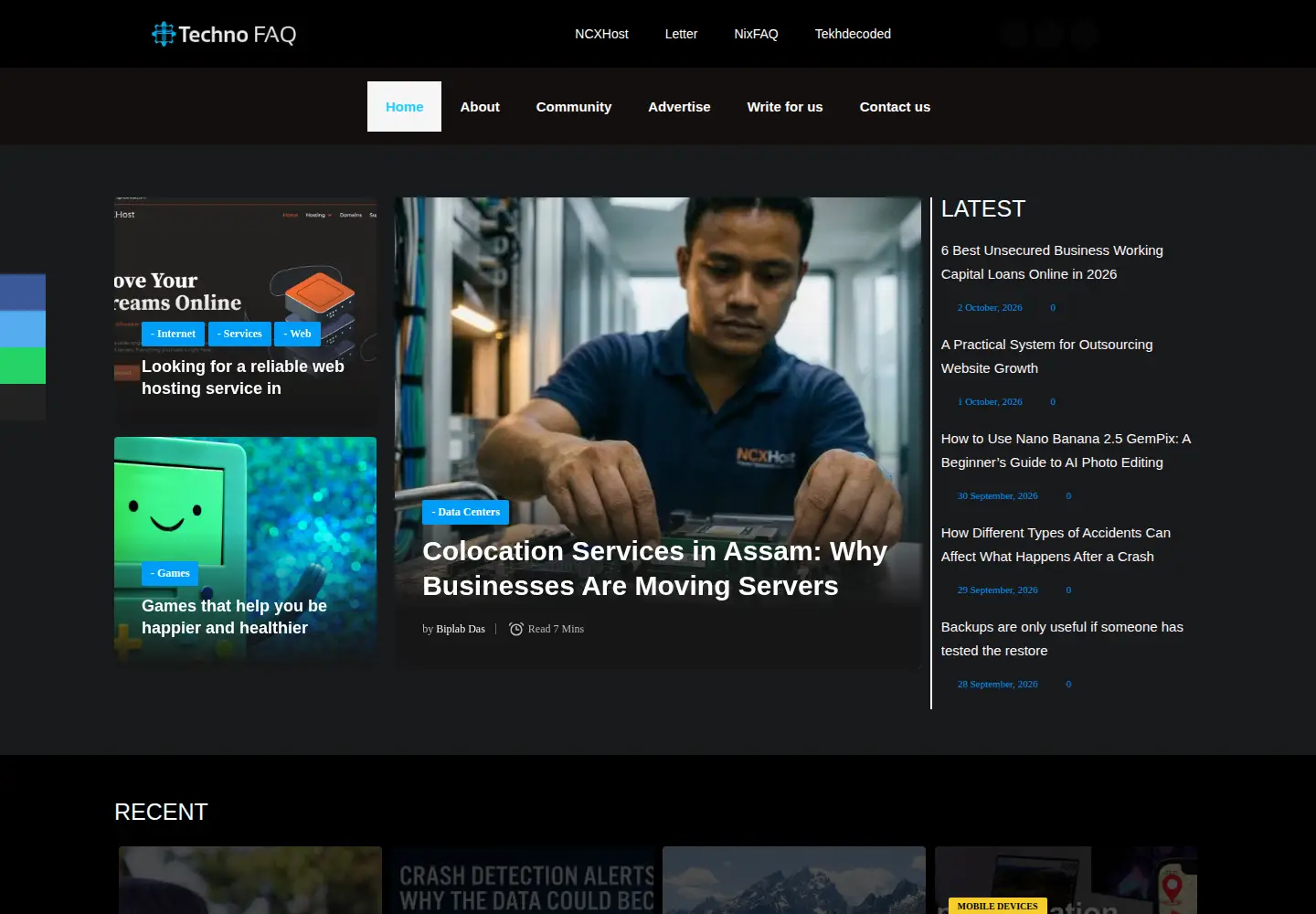This screenshot has width=1316, height=914.
Task: Open 'How Different Types of Accidents' article
Action: [1056, 545]
